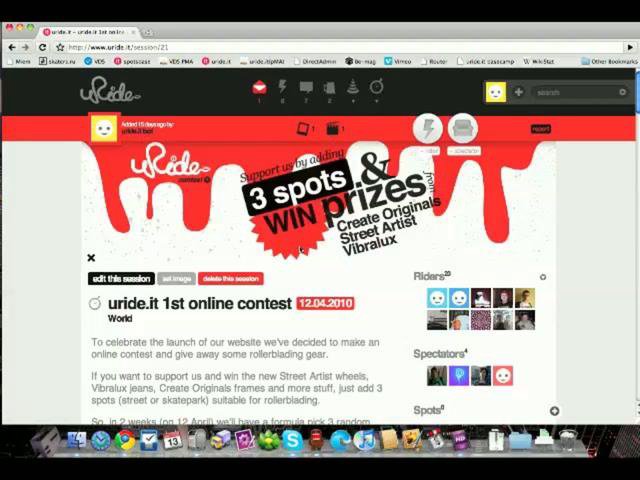Open the red envelope messages icon
The width and height of the screenshot is (640, 480).
260,87
